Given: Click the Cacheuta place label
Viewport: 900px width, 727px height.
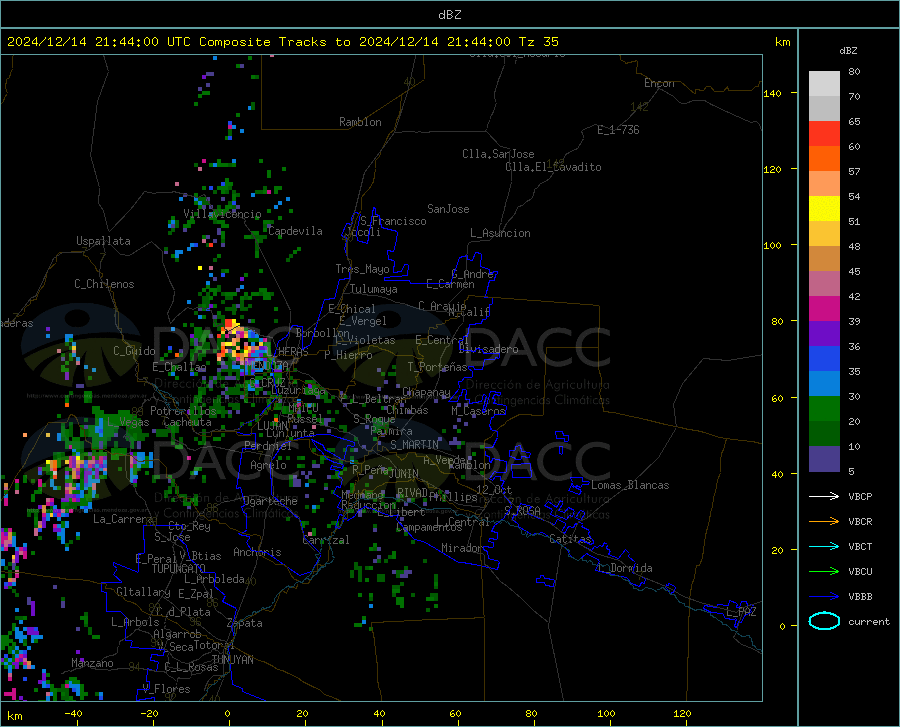Looking at the screenshot, I should 187,422.
